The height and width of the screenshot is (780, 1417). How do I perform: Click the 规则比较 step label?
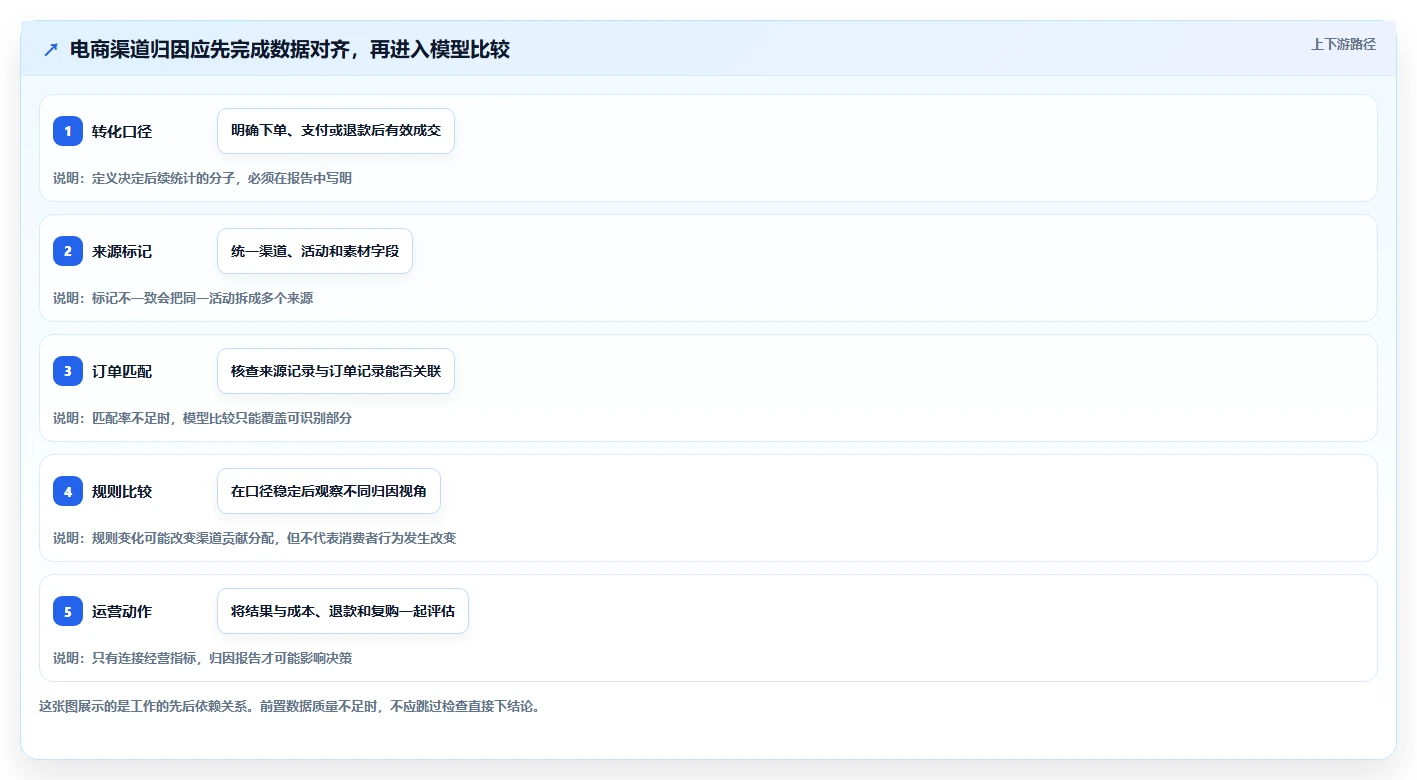(x=122, y=491)
